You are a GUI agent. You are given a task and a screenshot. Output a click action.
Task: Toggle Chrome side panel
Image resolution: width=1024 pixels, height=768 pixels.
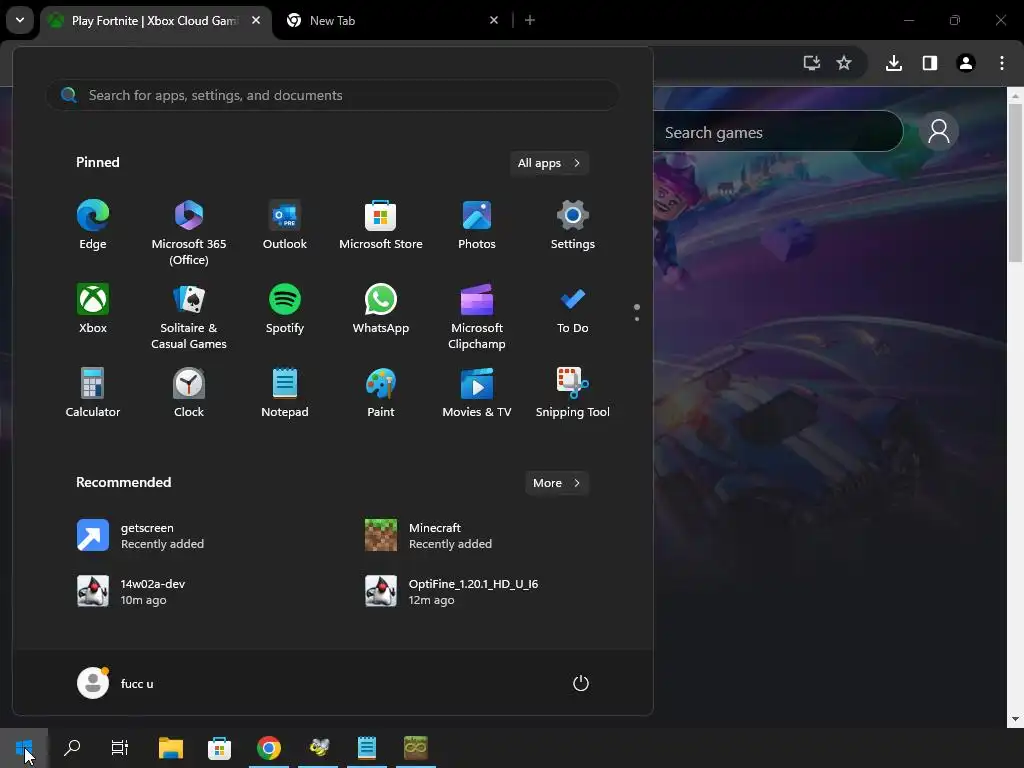pyautogui.click(x=930, y=63)
